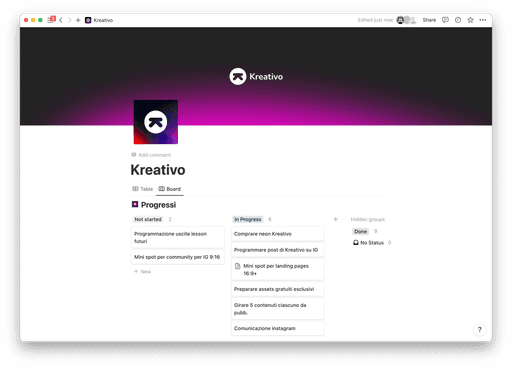Select the Board view tab
Image resolution: width=512 pixels, height=368 pixels.
[170, 189]
